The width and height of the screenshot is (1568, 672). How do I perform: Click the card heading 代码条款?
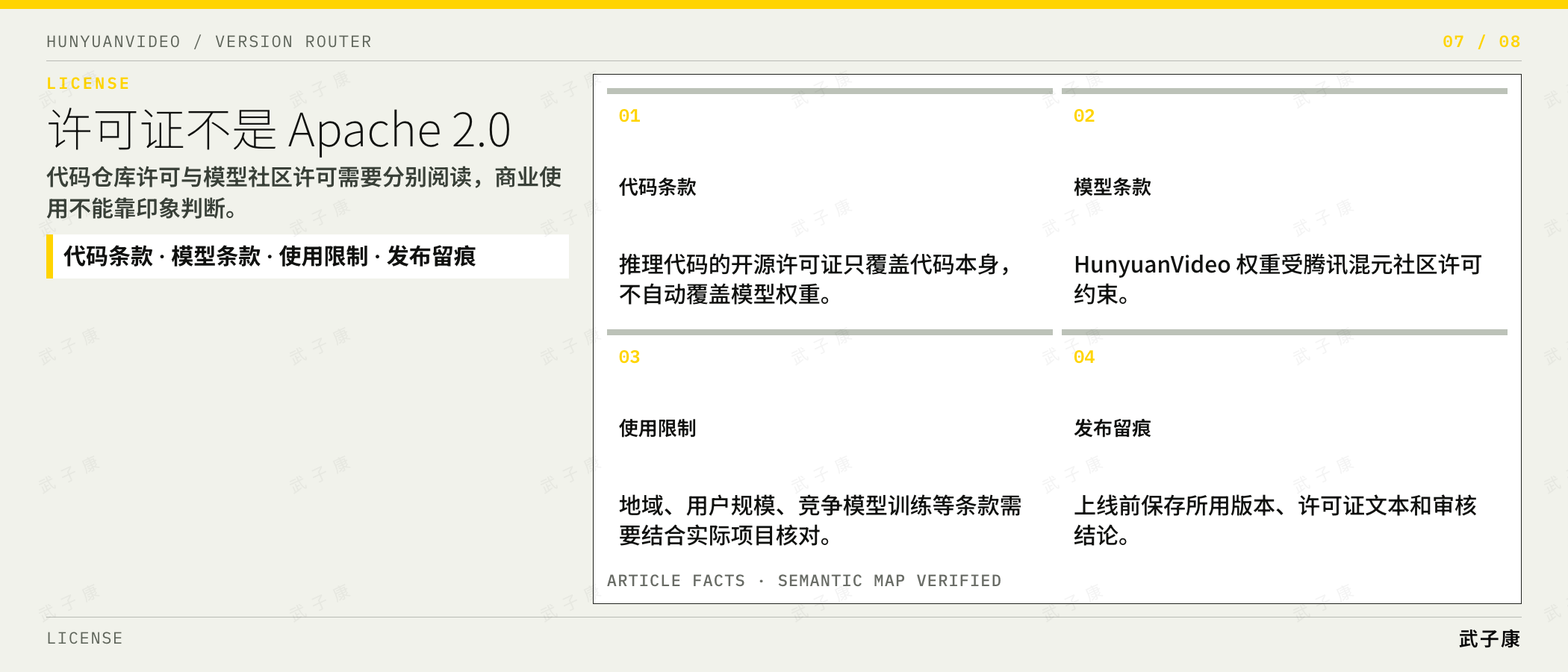pos(658,187)
